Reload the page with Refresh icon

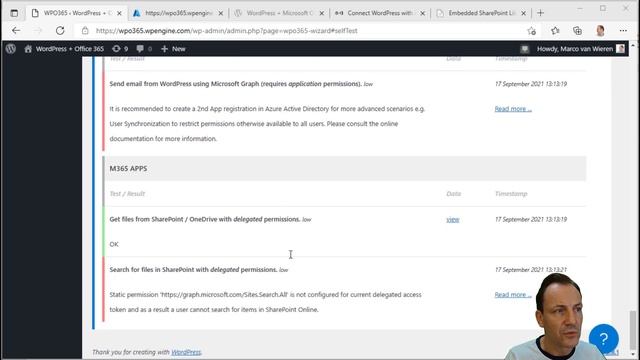click(x=60, y=31)
